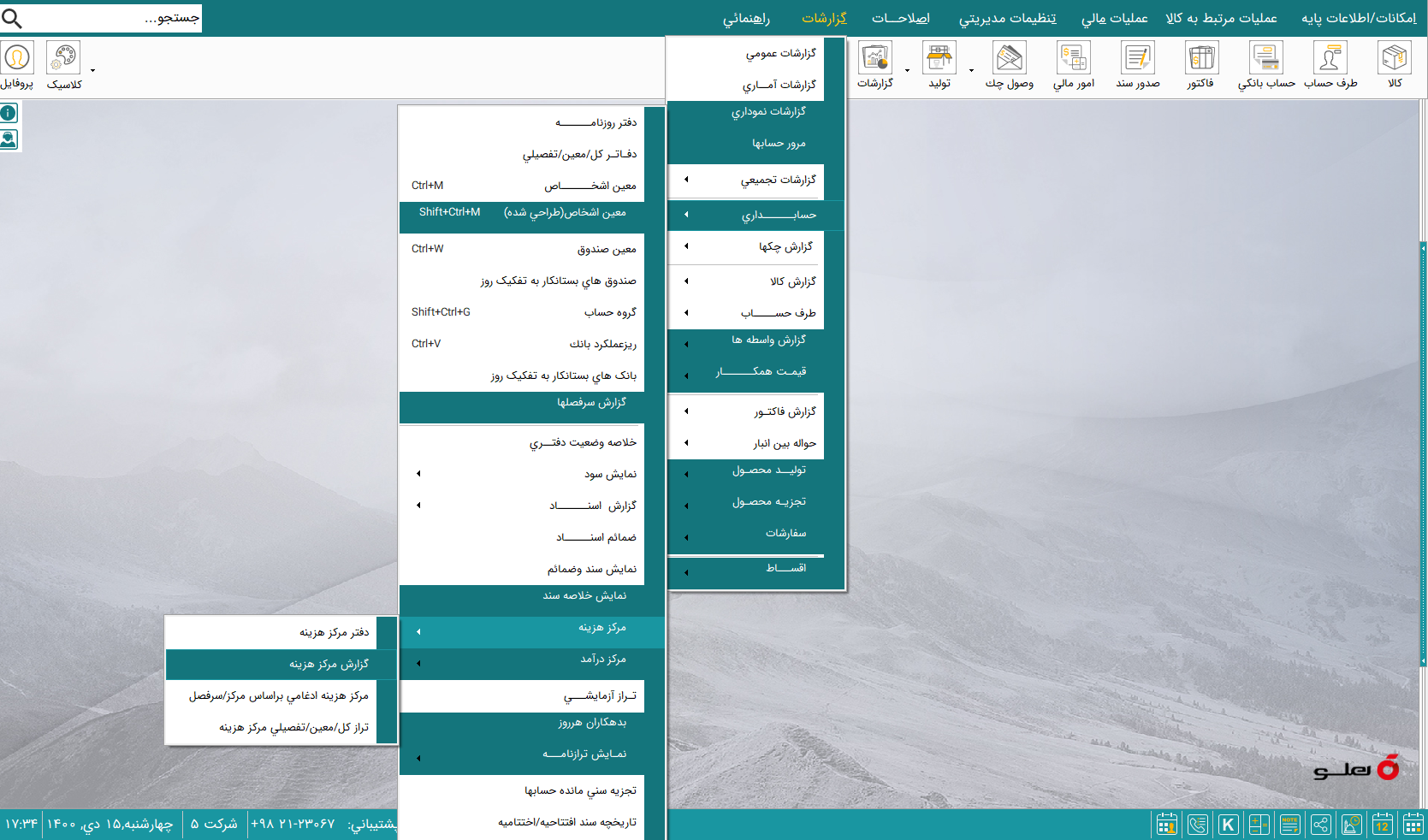The height and width of the screenshot is (840, 1428).
Task: Click the ۱۷:۳۴ clock in status bar
Action: 21,824
